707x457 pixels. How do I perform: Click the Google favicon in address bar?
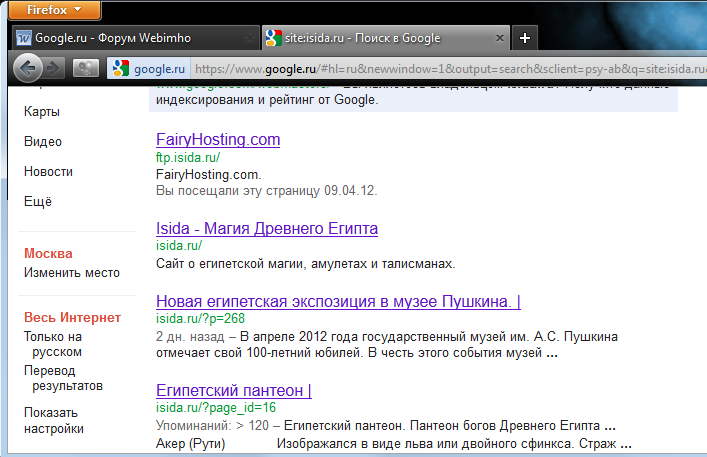click(x=121, y=69)
